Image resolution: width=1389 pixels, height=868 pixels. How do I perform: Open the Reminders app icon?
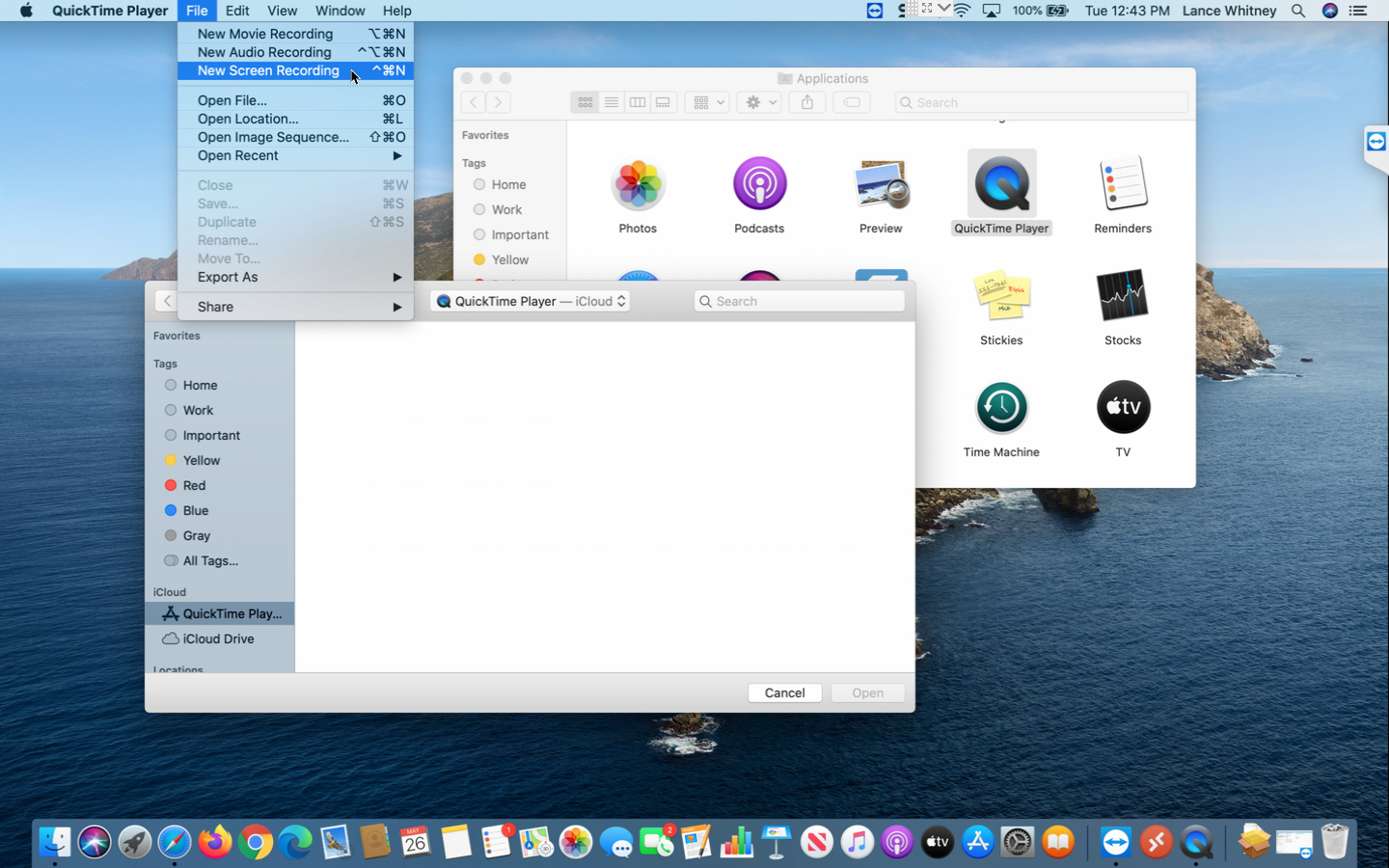[x=1123, y=184]
